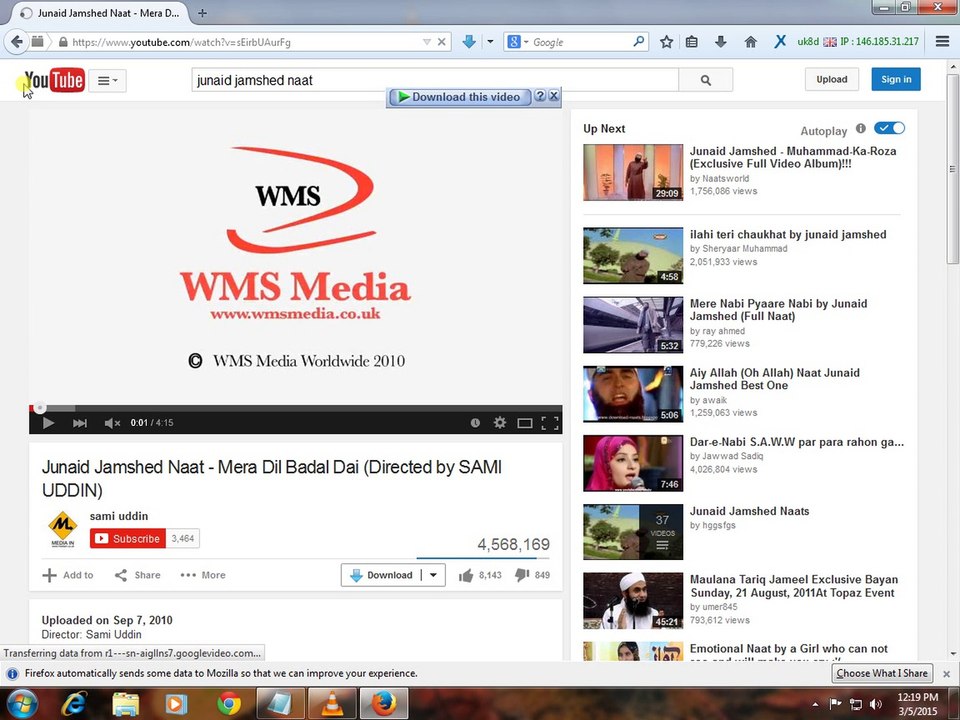The width and height of the screenshot is (960, 720).
Task: Click the Watch Later clock icon
Action: [475, 422]
